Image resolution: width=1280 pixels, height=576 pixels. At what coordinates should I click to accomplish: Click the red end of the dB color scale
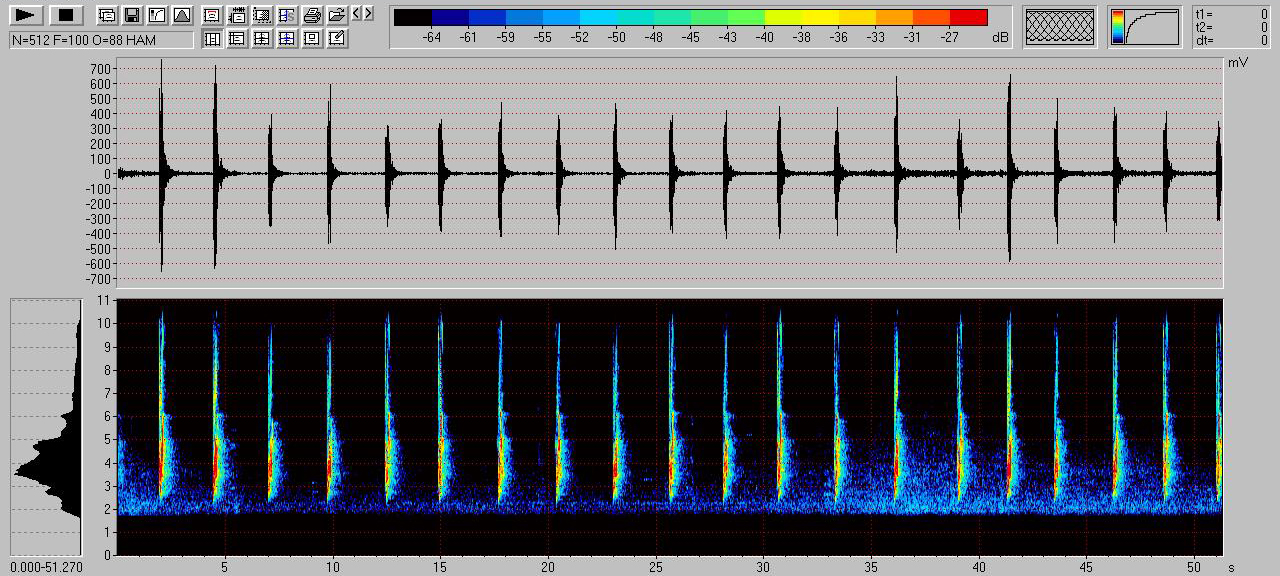pyautogui.click(x=968, y=17)
